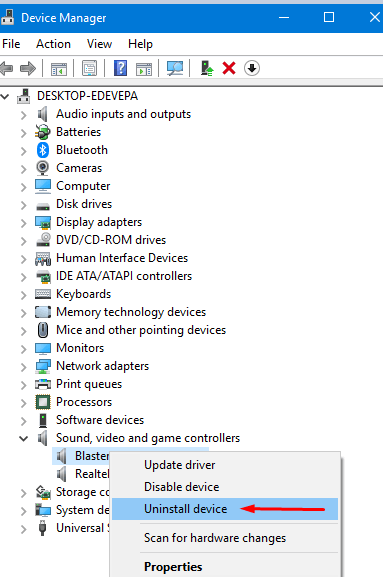
Task: Click the red X Uninstall device icon
Action: tap(229, 68)
